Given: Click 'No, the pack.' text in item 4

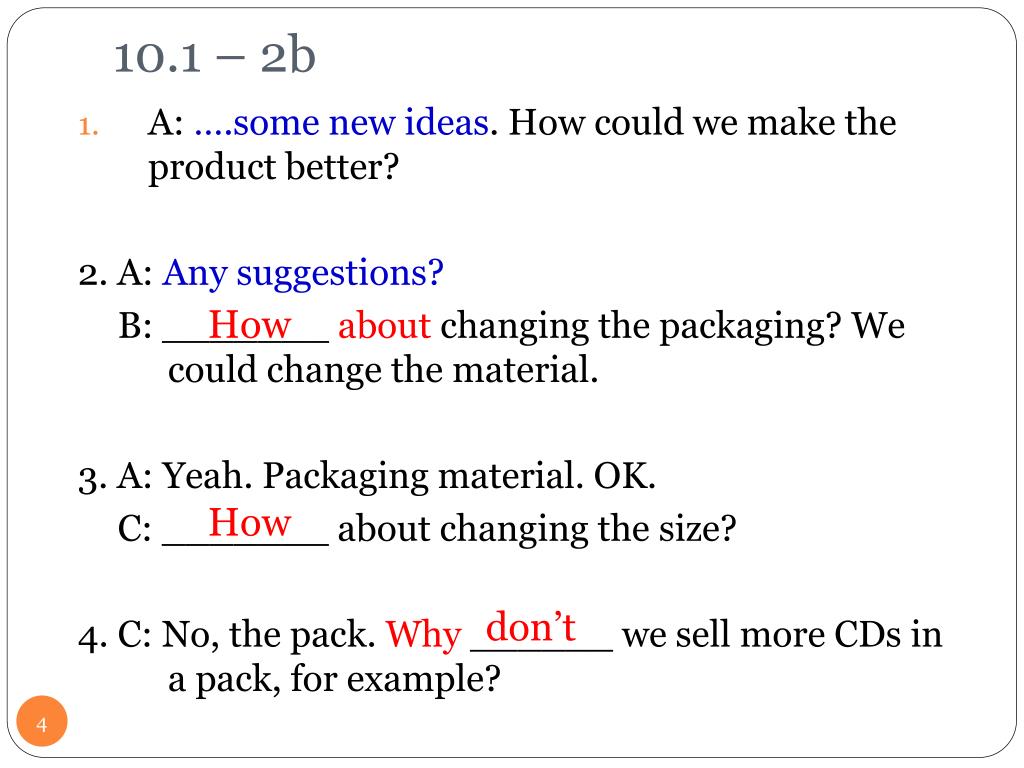Looking at the screenshot, I should [268, 635].
